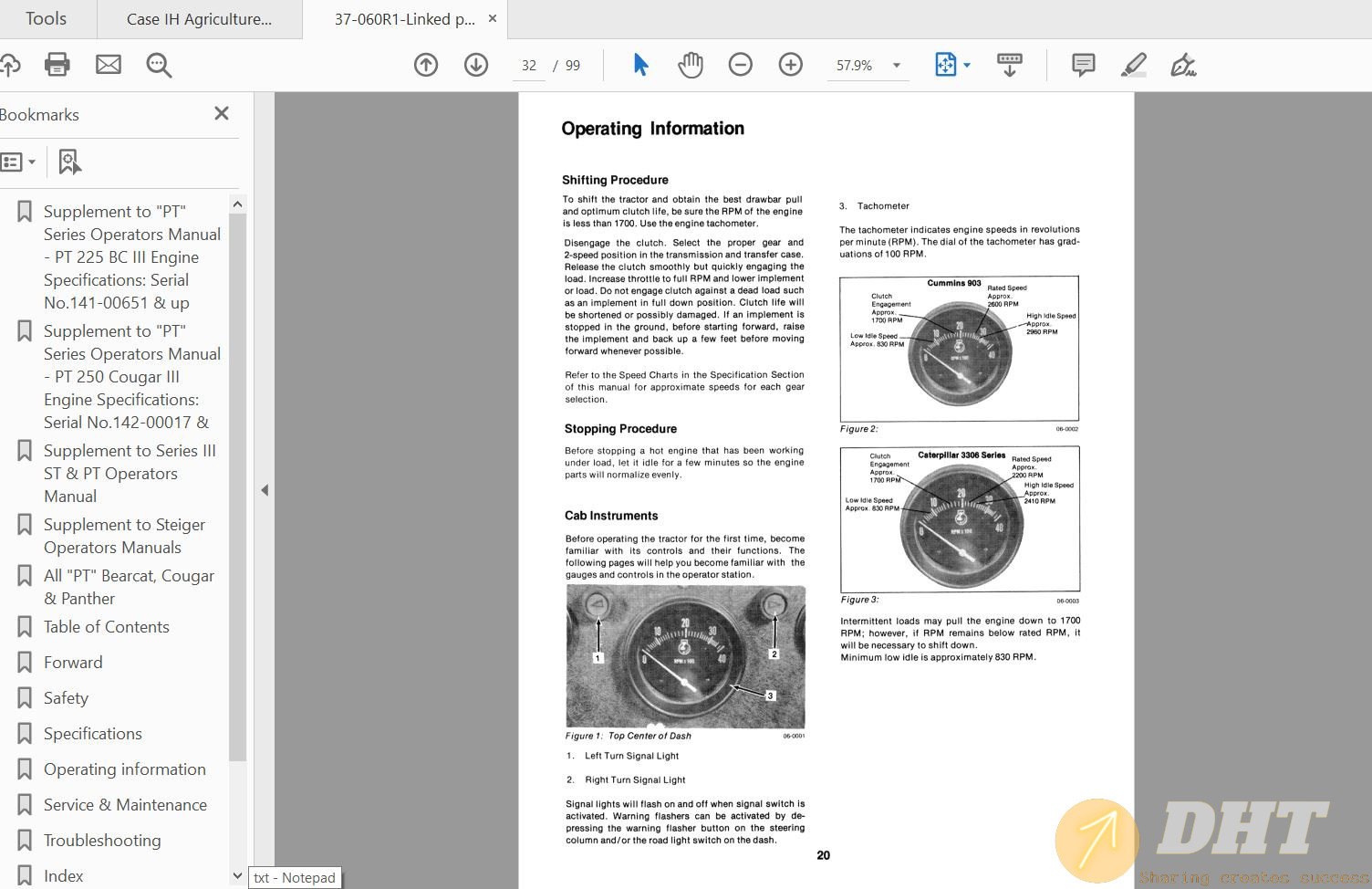The height and width of the screenshot is (889, 1372).
Task: Close the Bookmarks panel
Action: (222, 113)
